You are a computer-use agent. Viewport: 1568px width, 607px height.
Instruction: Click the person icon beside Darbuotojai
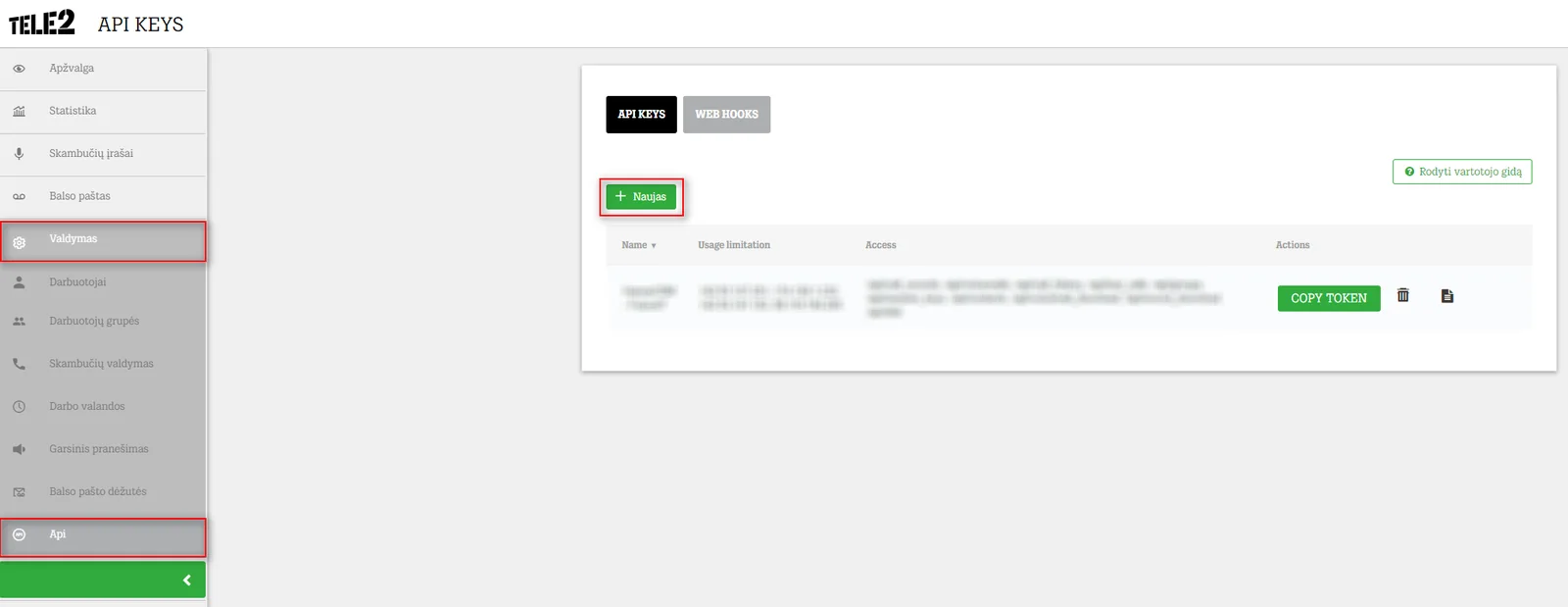click(x=19, y=282)
